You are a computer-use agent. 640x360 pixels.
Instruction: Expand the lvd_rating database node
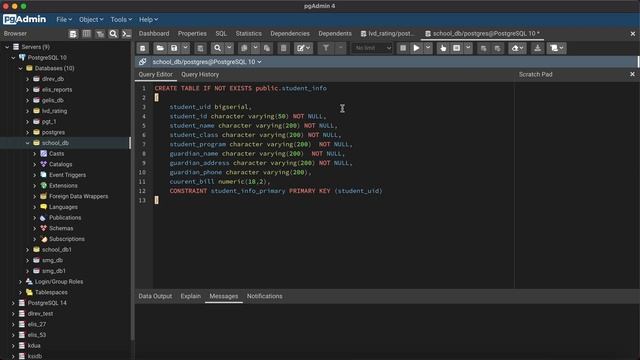[x=28, y=111]
